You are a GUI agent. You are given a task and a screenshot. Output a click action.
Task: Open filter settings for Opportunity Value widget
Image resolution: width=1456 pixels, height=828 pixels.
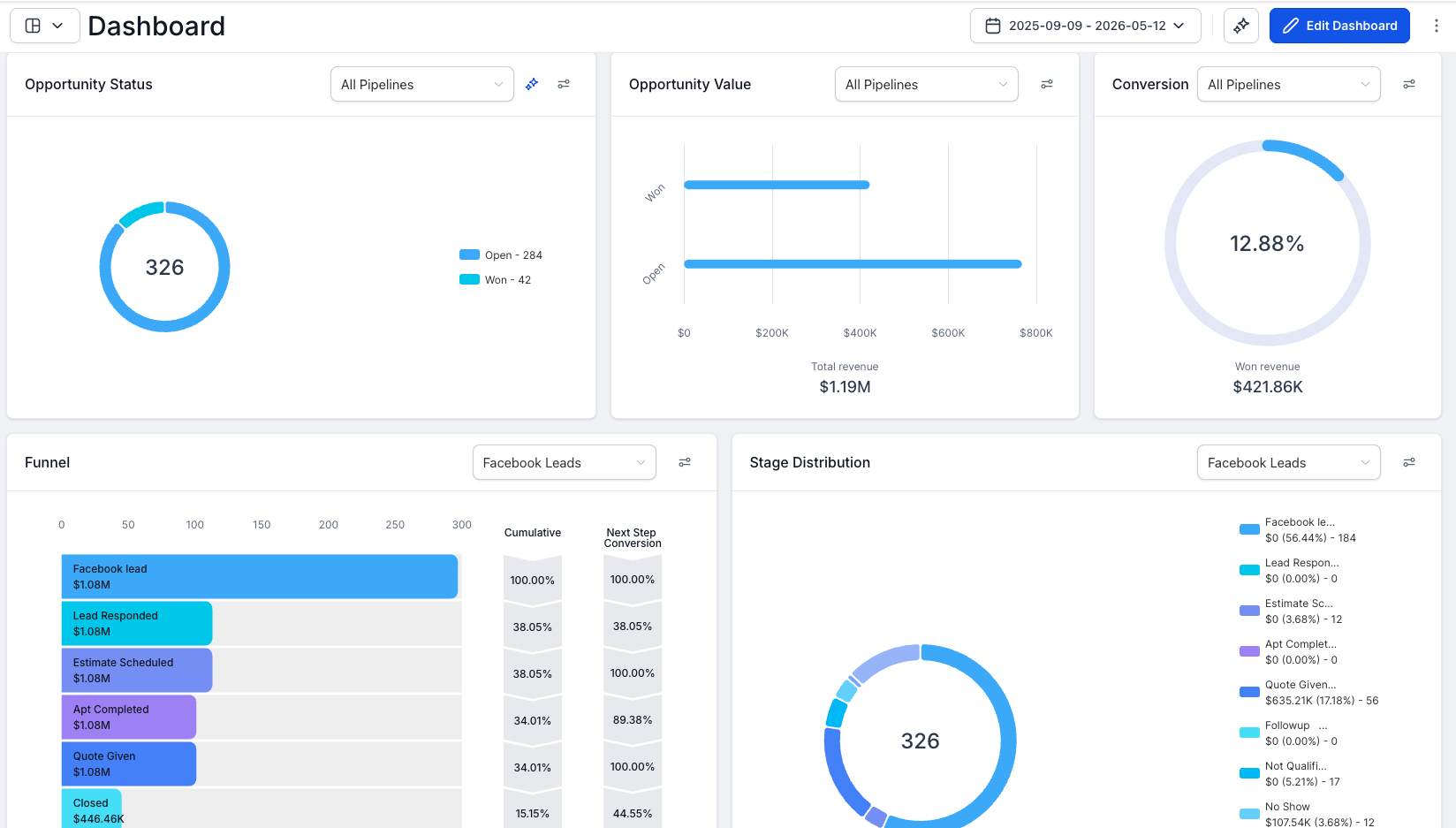(1047, 84)
